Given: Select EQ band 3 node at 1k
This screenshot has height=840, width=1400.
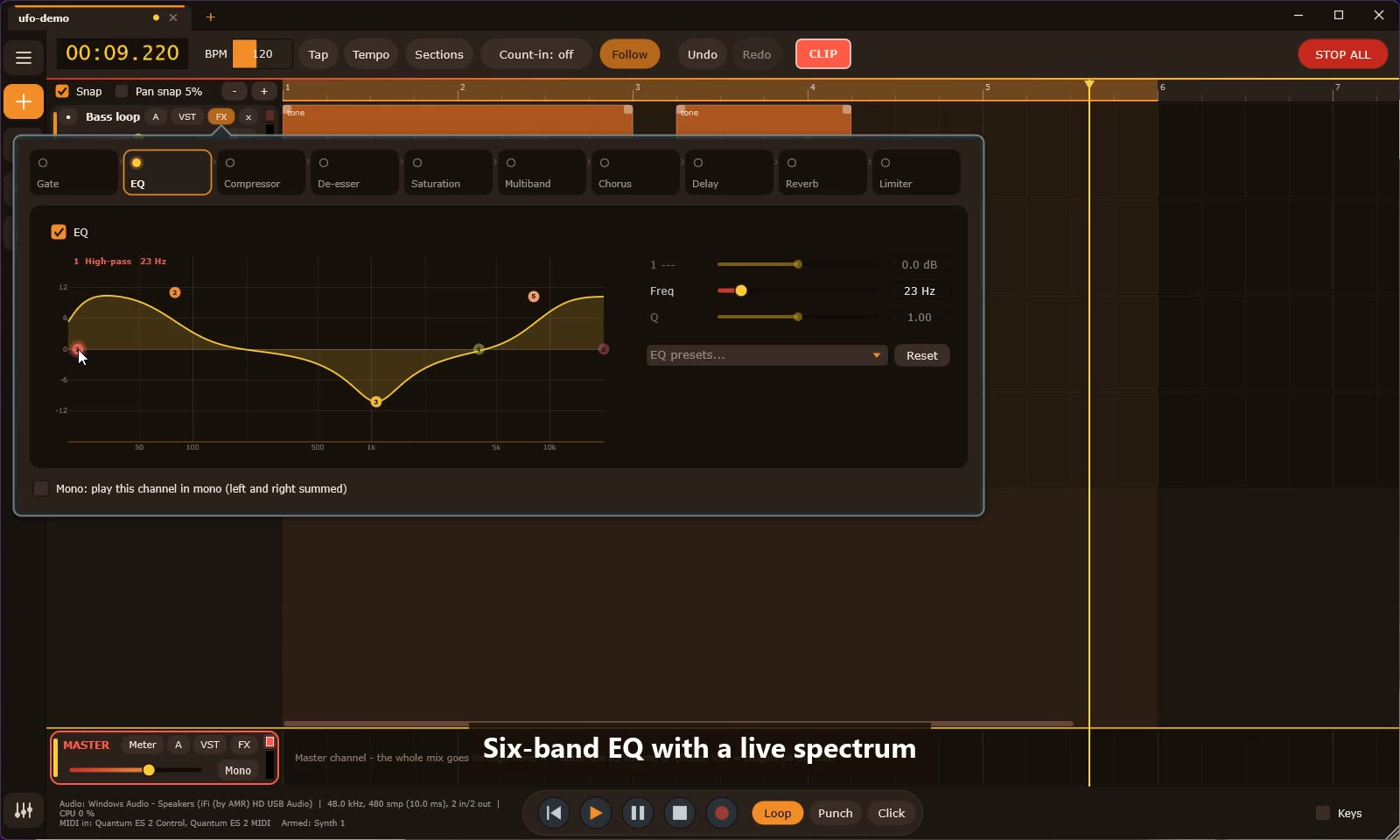Looking at the screenshot, I should [x=376, y=402].
